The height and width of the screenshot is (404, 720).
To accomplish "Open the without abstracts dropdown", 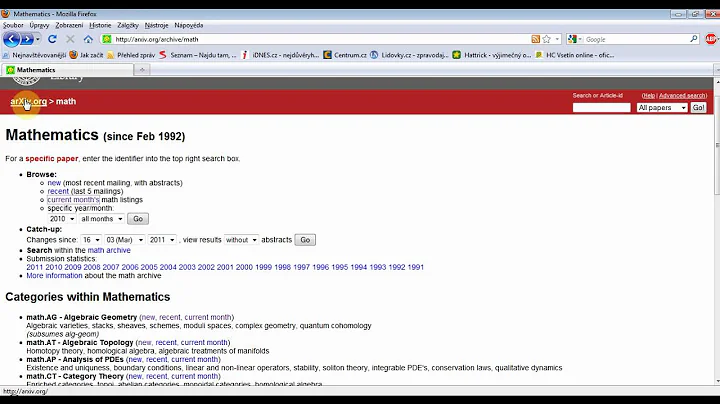I will tap(241, 240).
